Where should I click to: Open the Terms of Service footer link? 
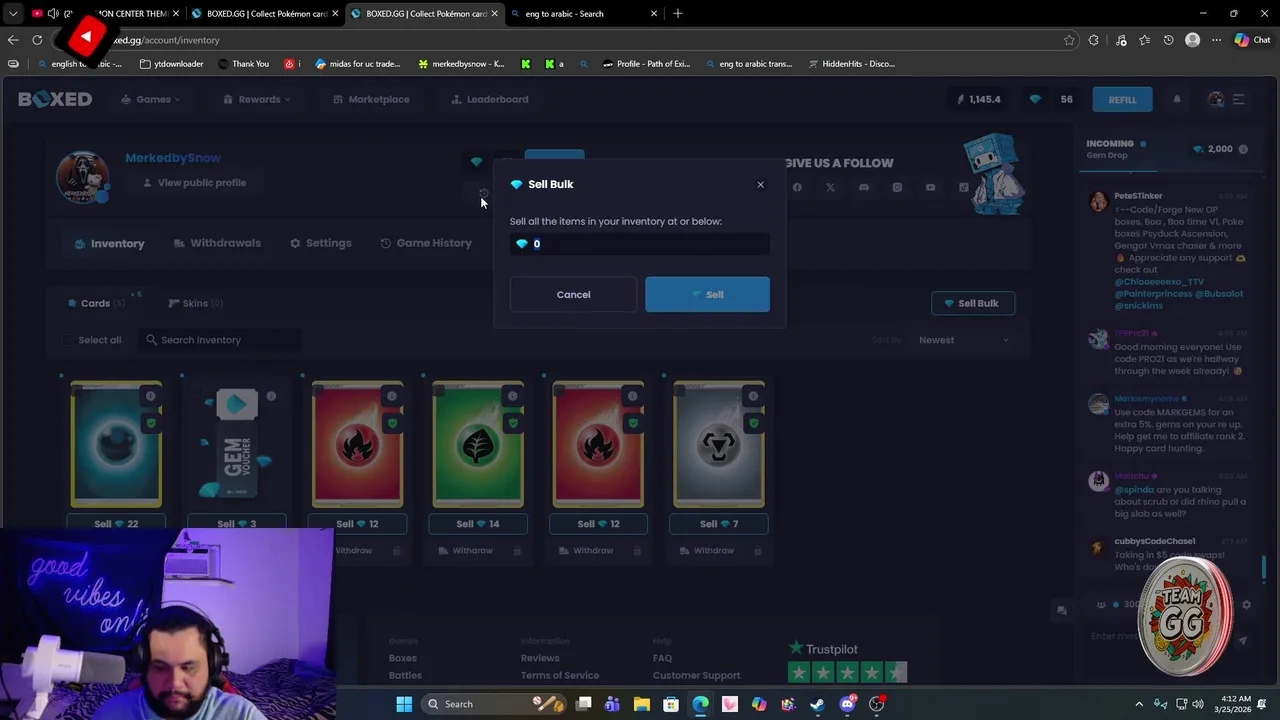click(x=559, y=675)
